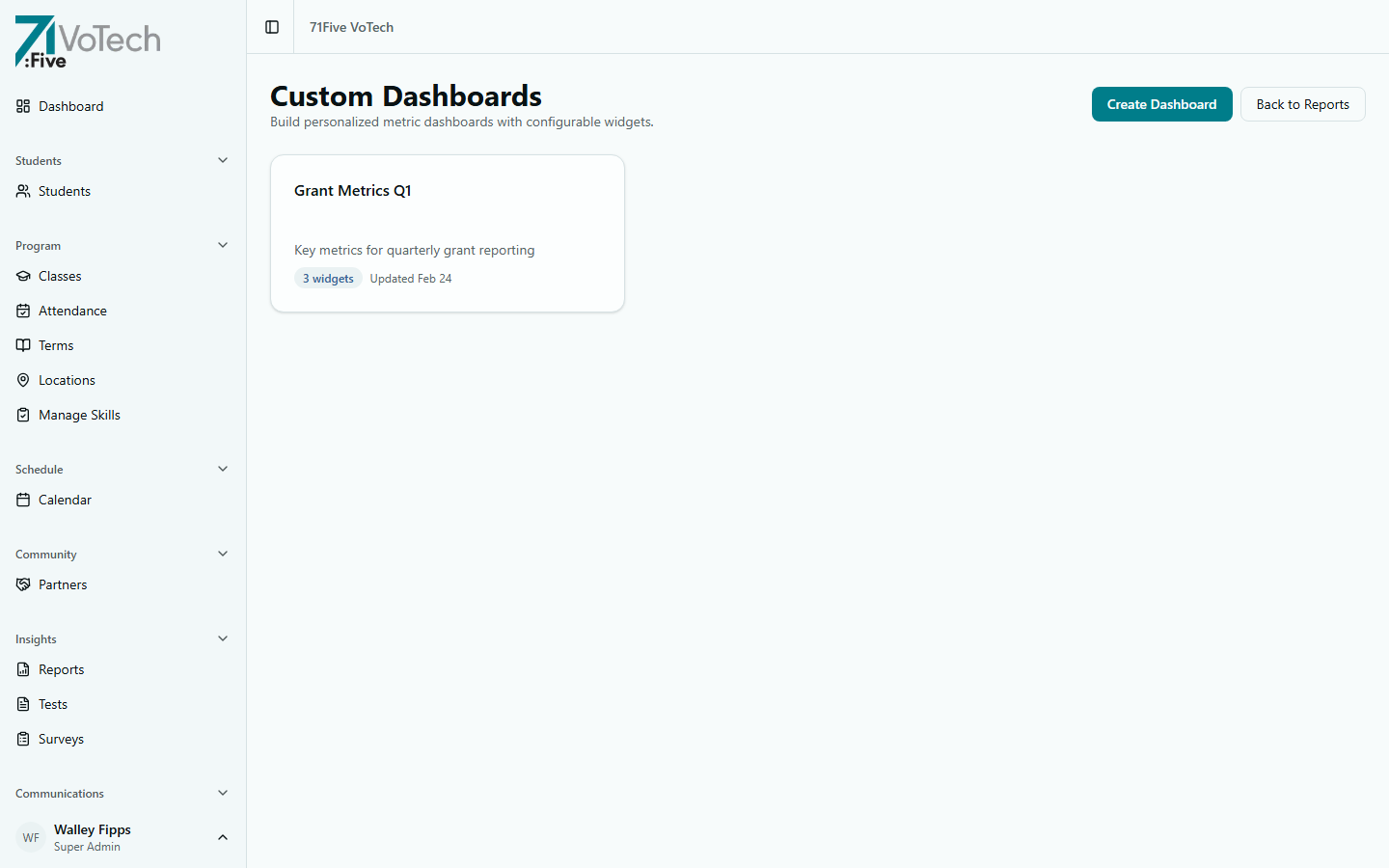Select the Terms open-book icon
Screen dimensions: 1389x868
point(23,345)
